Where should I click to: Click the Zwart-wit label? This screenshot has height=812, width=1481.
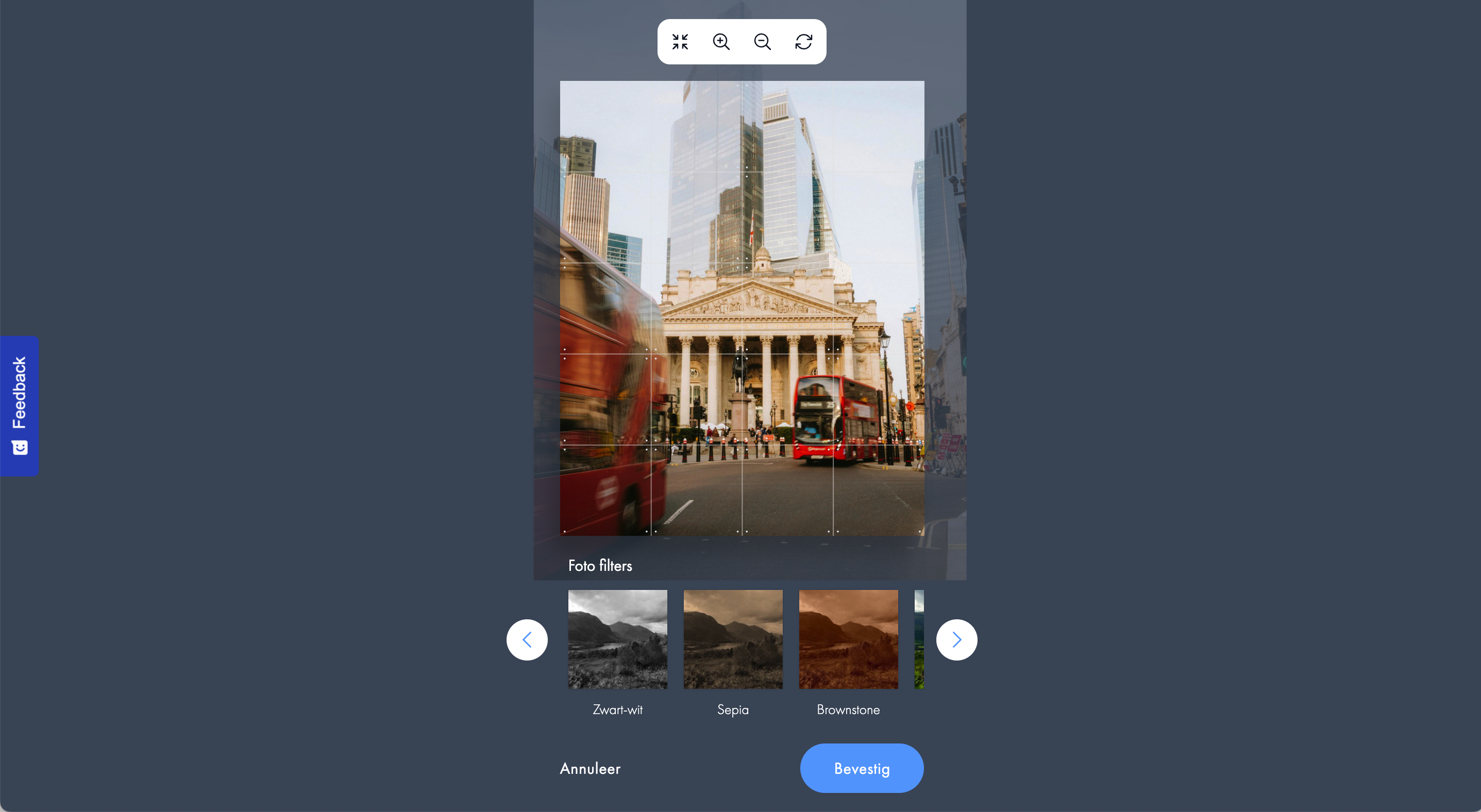[617, 709]
